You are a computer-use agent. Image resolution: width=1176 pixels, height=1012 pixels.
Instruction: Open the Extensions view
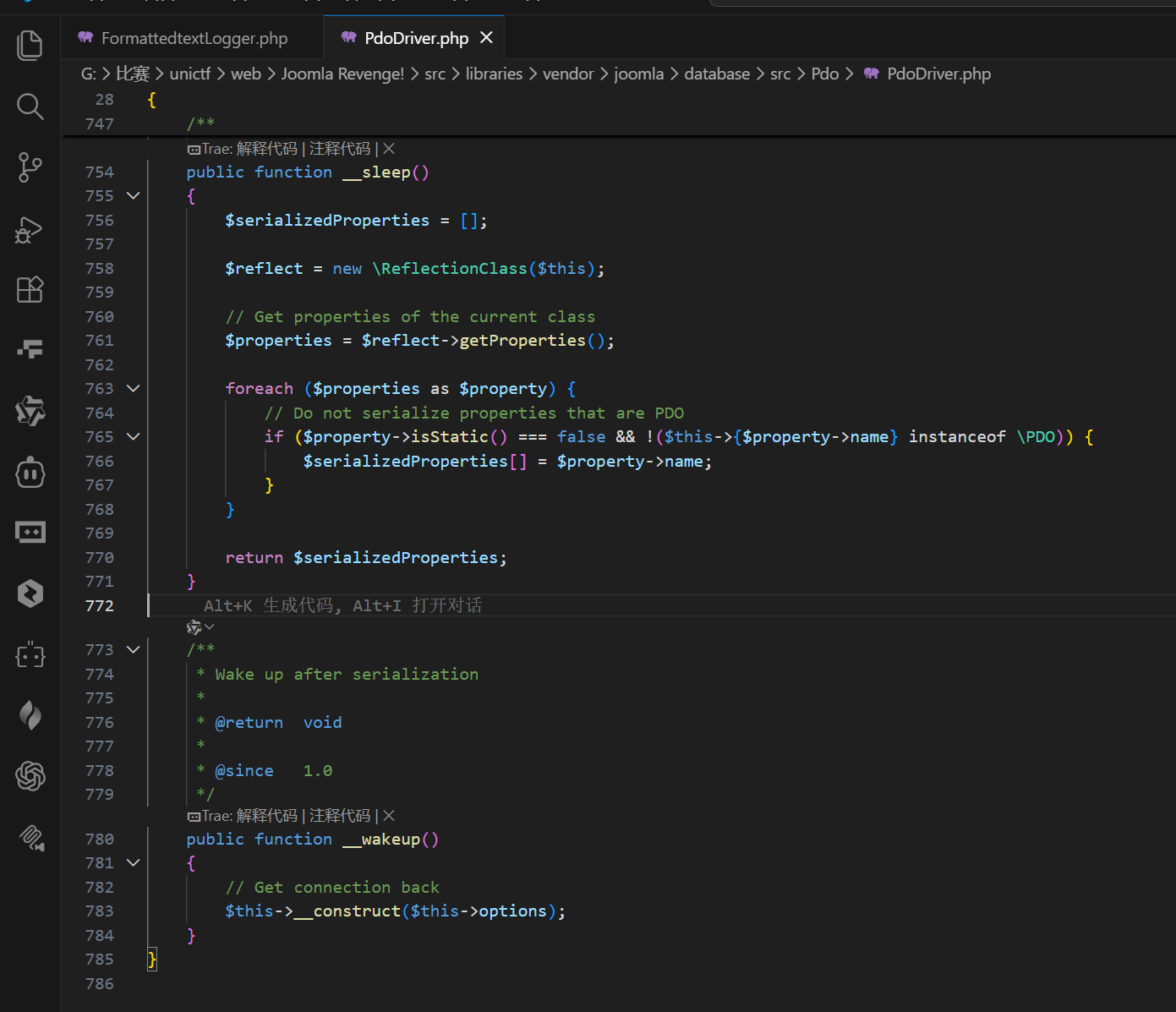coord(30,290)
